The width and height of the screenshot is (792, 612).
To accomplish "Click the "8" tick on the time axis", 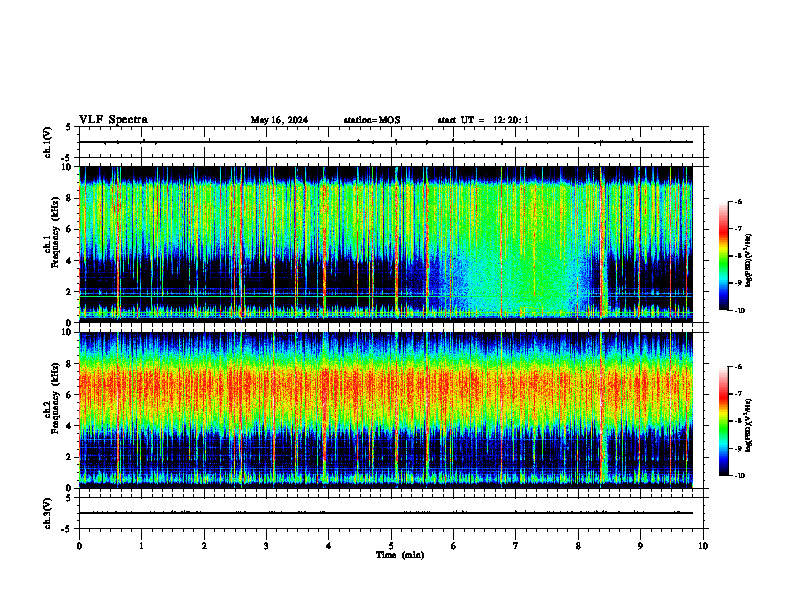I will 578,546.
